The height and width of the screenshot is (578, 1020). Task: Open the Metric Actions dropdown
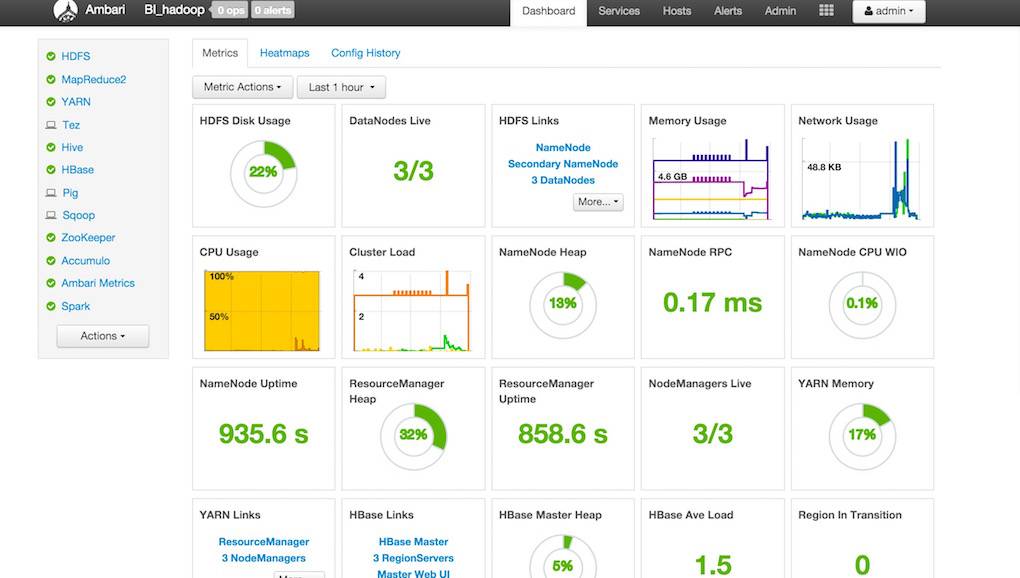tap(243, 87)
